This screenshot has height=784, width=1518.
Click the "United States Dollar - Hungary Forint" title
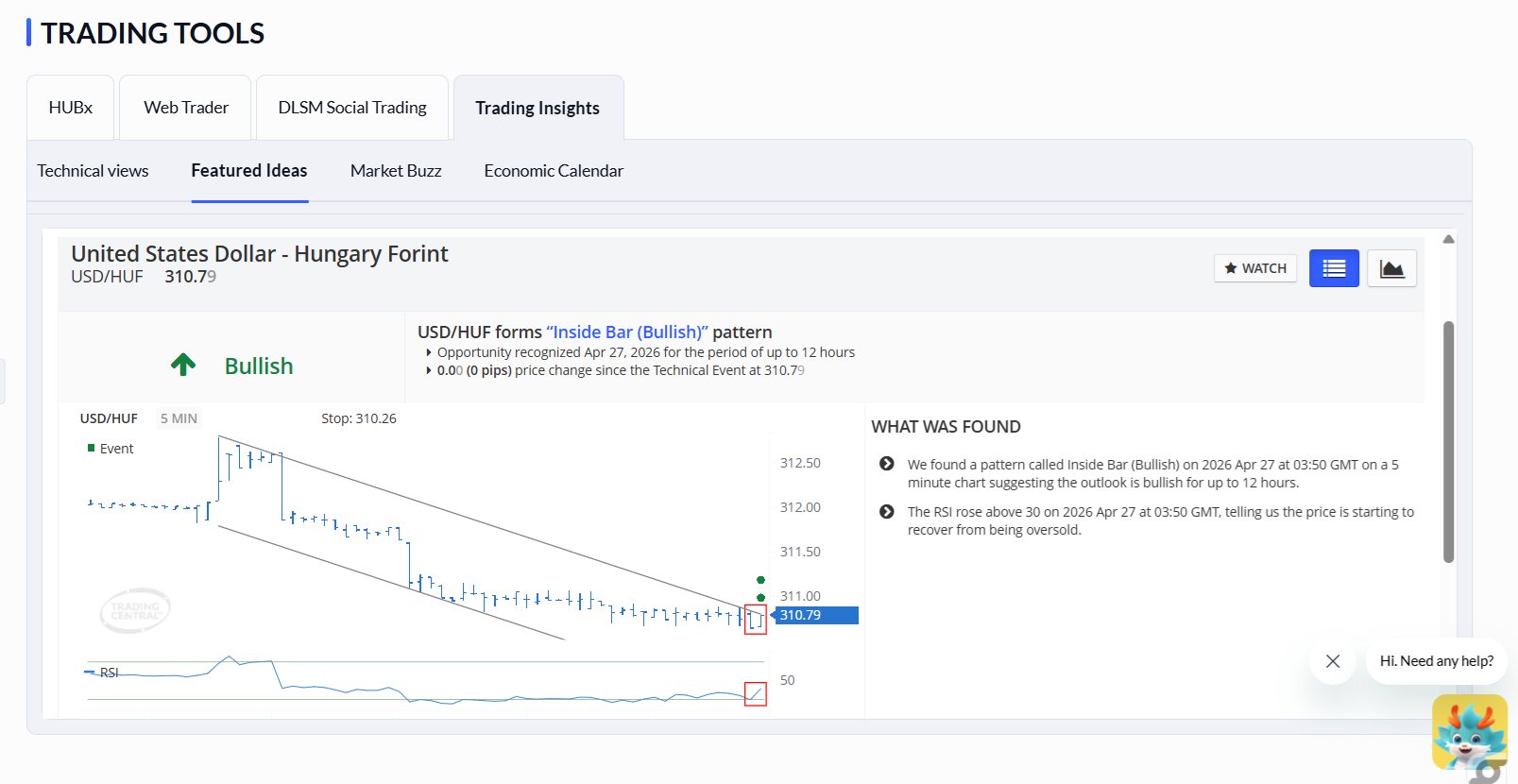click(x=260, y=253)
